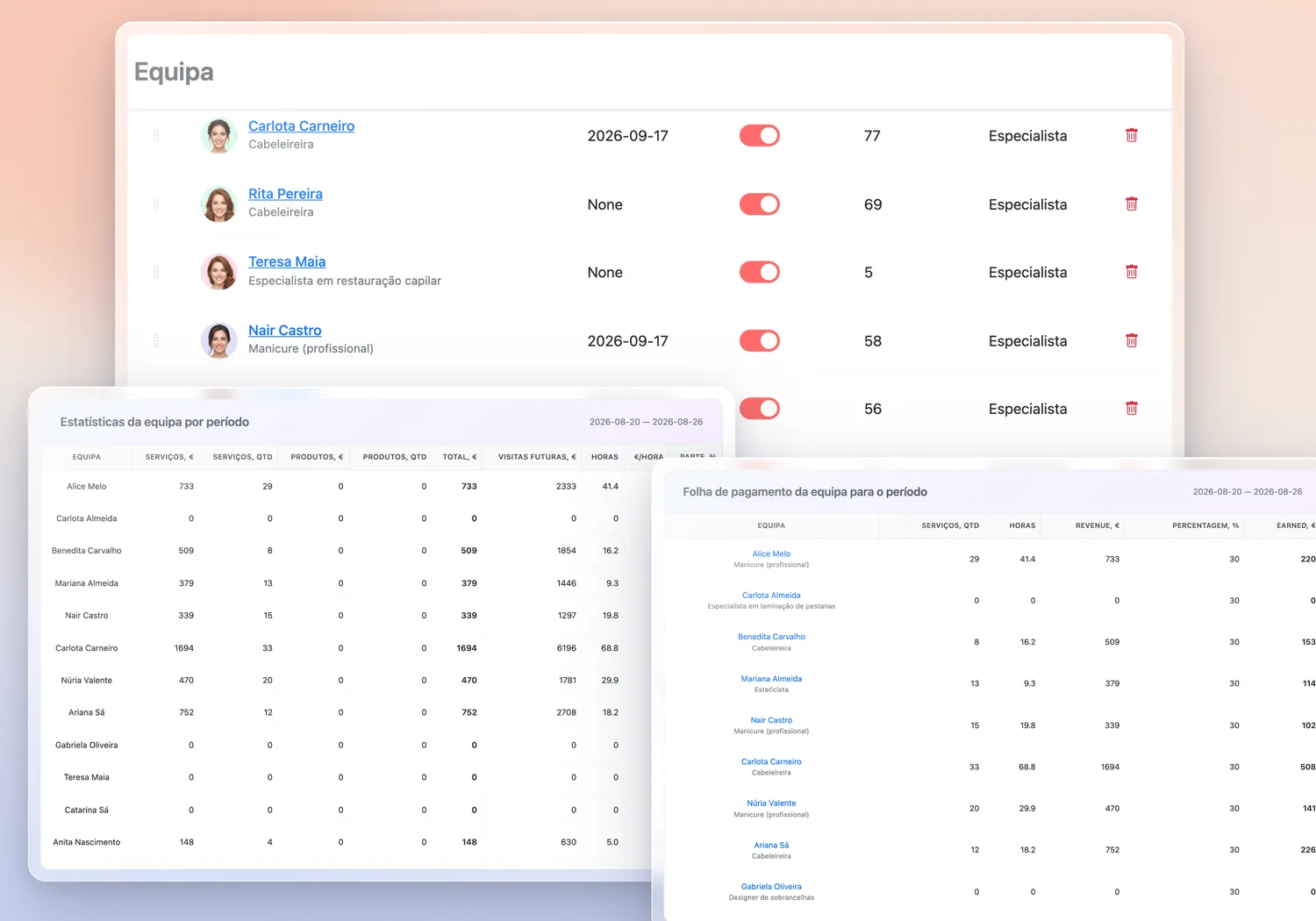Click the drag handle beside Rita Pereira's avatar

[156, 203]
